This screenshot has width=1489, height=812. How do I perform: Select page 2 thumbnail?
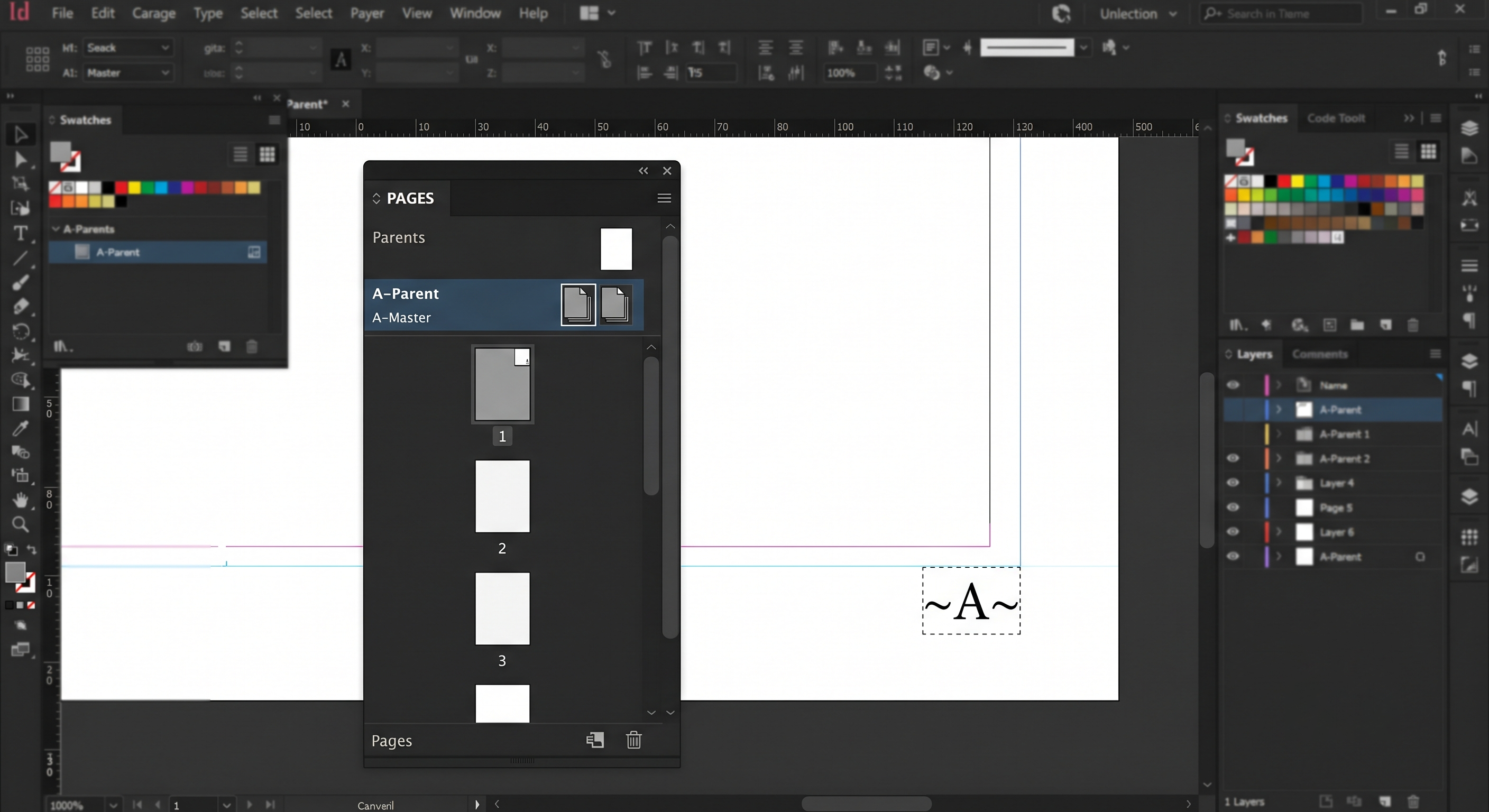[x=502, y=496]
